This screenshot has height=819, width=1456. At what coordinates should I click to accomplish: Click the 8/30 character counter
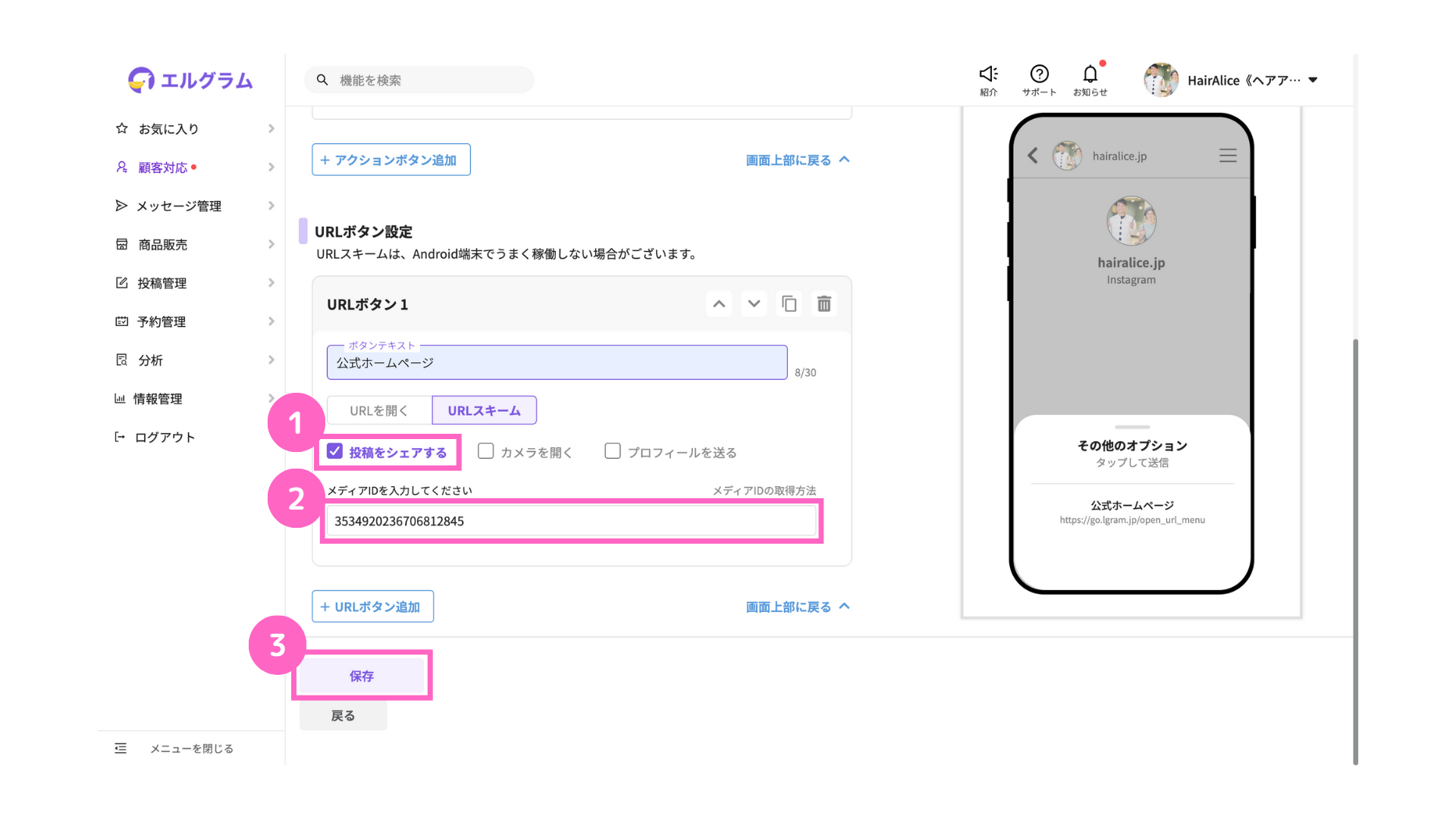(x=805, y=372)
